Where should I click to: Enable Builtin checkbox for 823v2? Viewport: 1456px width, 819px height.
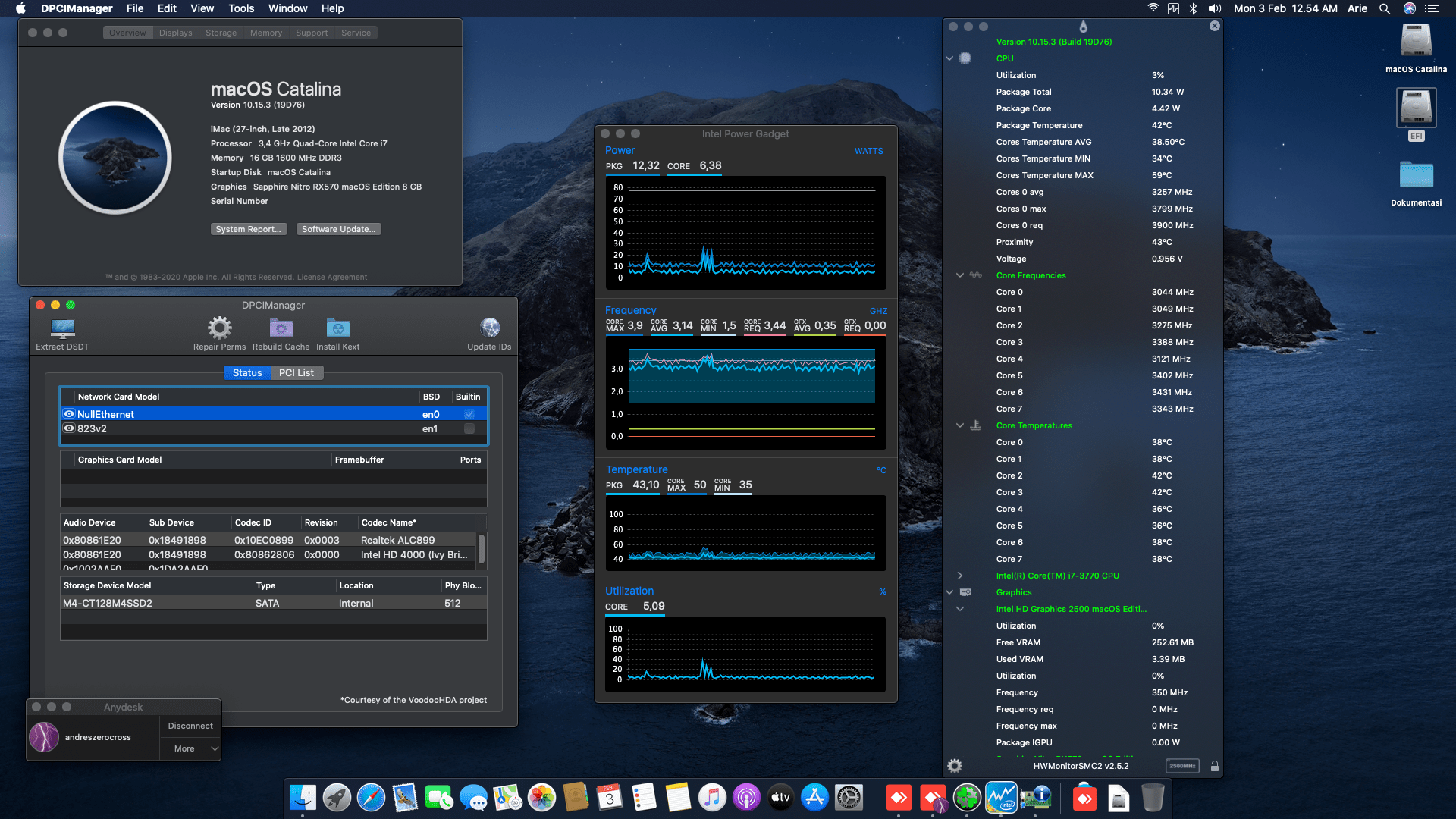(469, 428)
